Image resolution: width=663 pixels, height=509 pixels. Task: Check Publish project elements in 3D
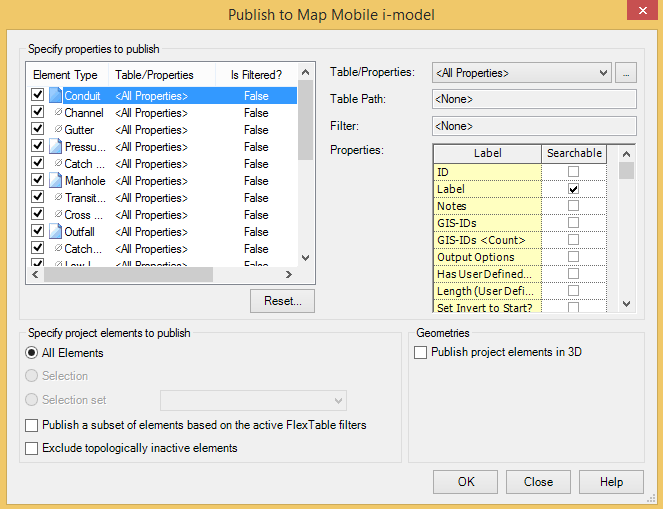point(420,352)
